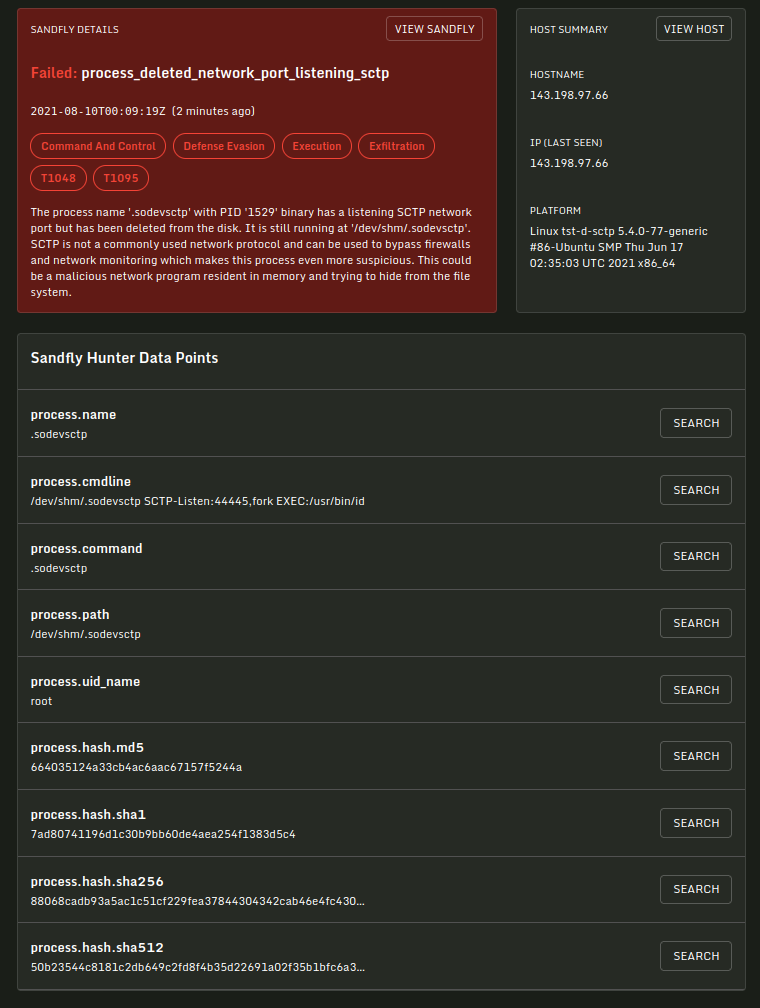The width and height of the screenshot is (760, 1008).
Task: Click the md5 hash 664035124a33cb4ac6aac67157f5244a
Action: (136, 767)
